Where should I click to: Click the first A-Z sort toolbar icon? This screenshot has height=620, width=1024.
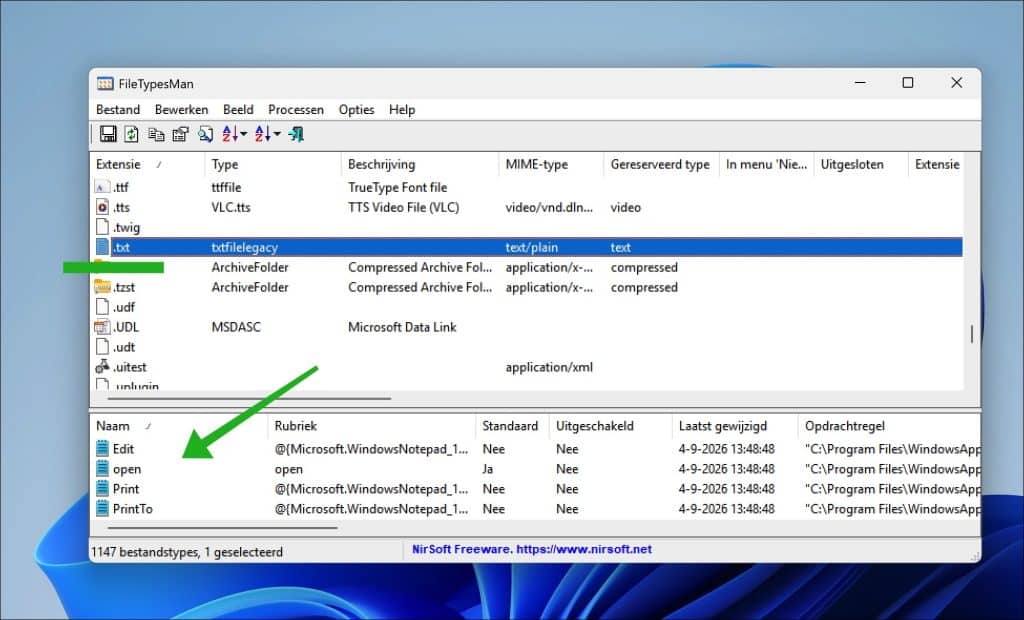point(230,134)
